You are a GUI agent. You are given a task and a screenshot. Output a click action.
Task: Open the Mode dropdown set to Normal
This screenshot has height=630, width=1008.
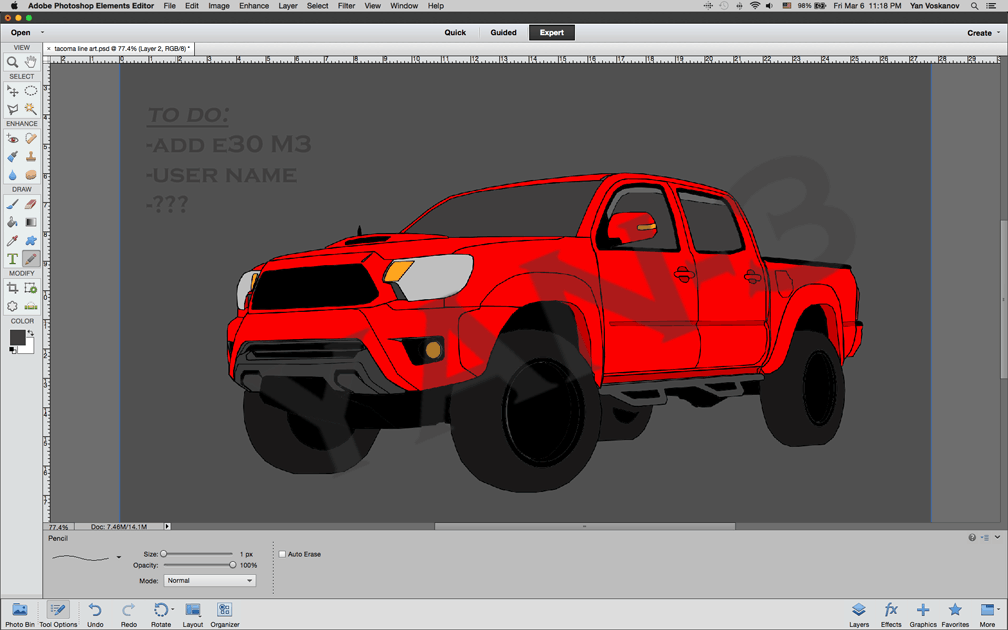pos(210,580)
